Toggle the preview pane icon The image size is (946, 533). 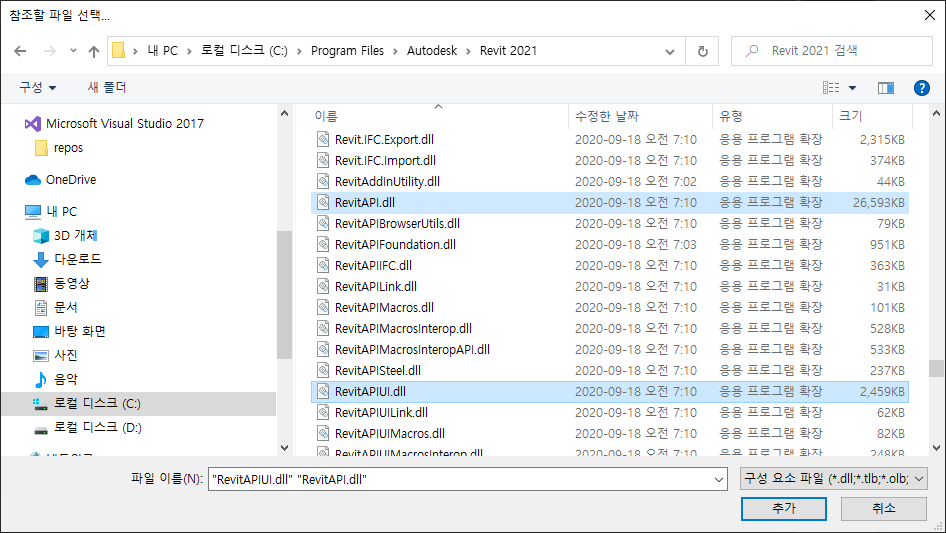click(886, 88)
